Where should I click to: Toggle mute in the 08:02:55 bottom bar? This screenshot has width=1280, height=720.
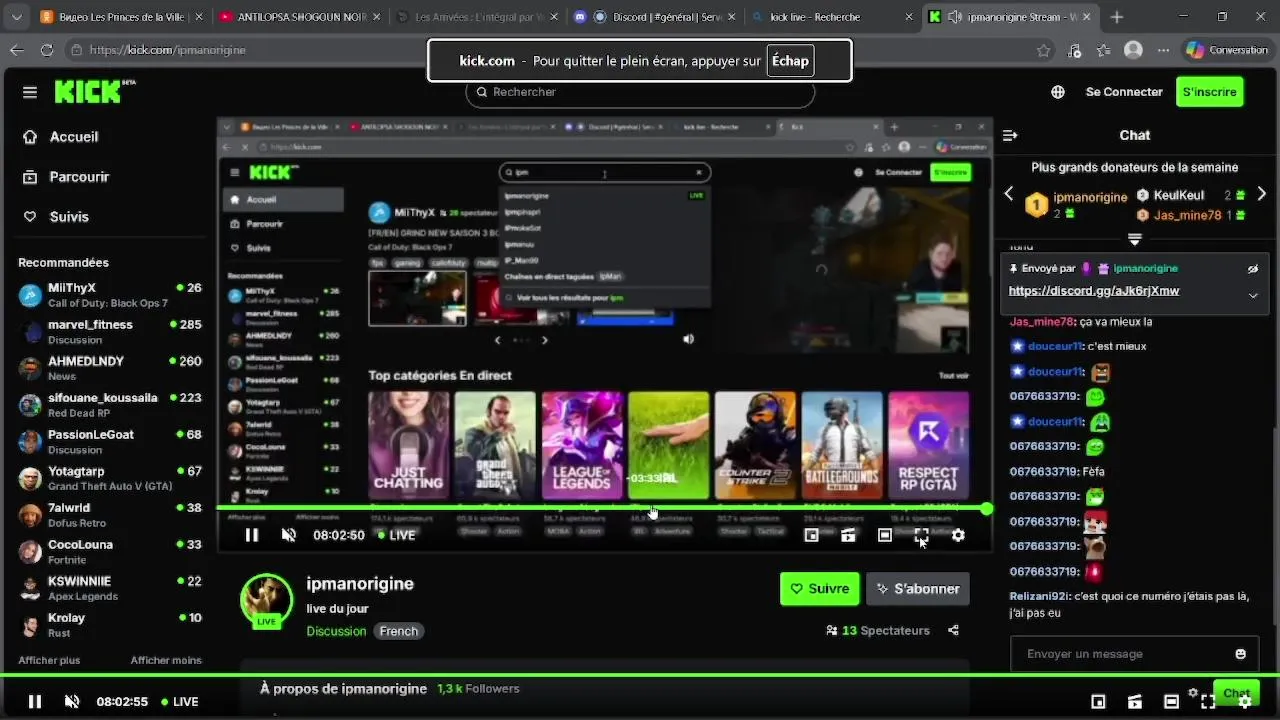tap(72, 702)
